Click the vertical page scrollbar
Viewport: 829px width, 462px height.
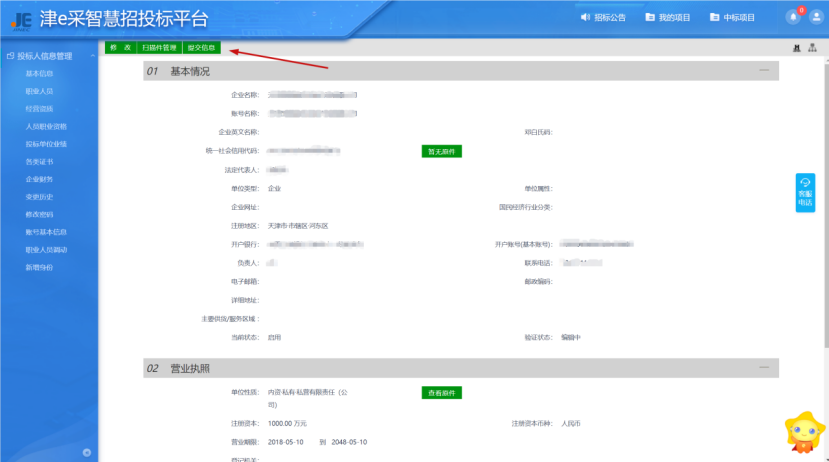tap(825, 200)
